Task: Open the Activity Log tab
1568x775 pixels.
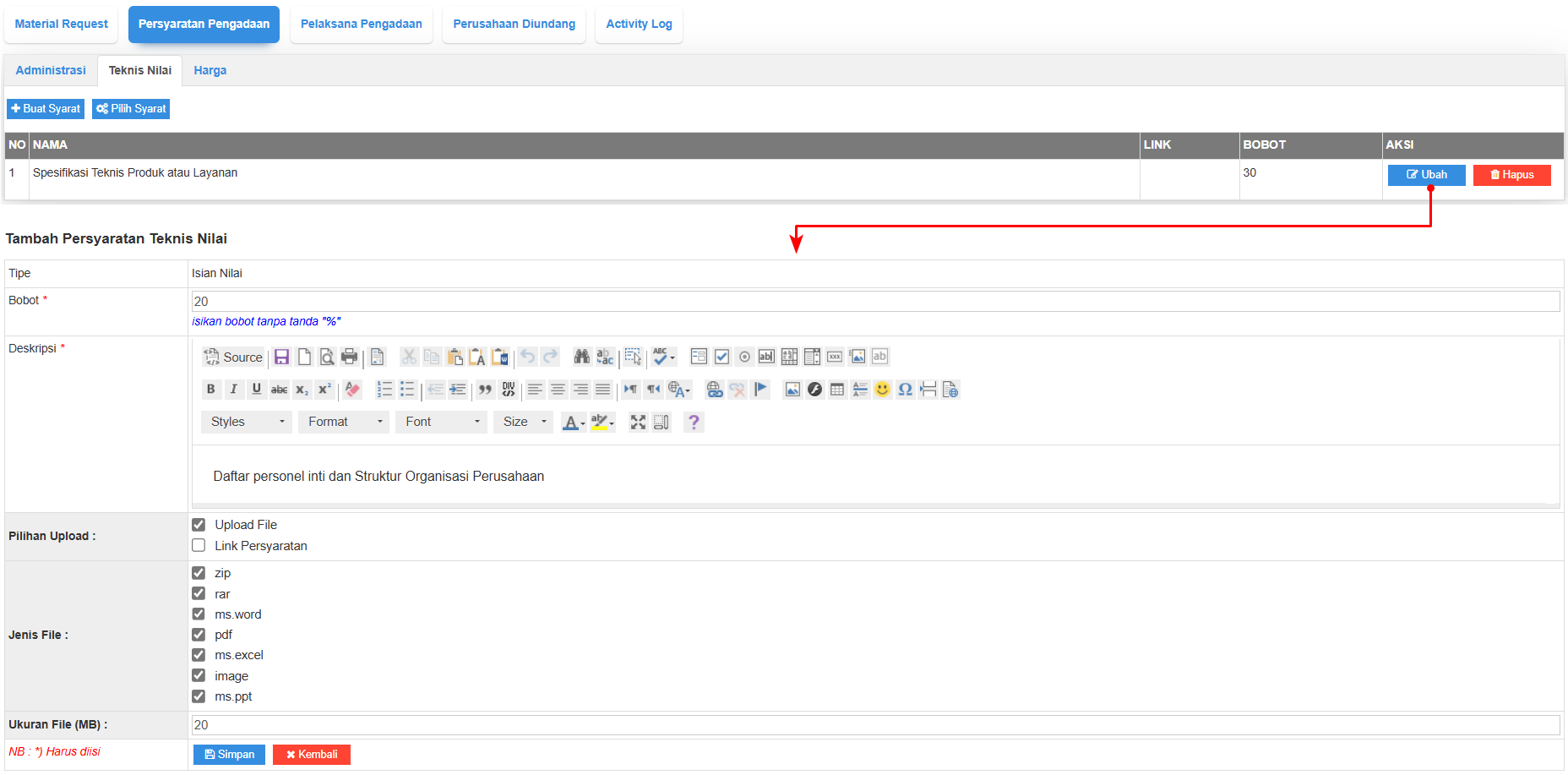Action: tap(639, 25)
